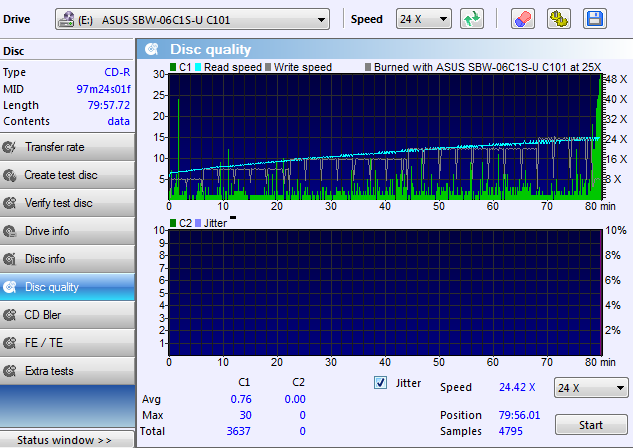The width and height of the screenshot is (633, 448).
Task: Click the Drive info disc icon
Action: tap(10, 231)
